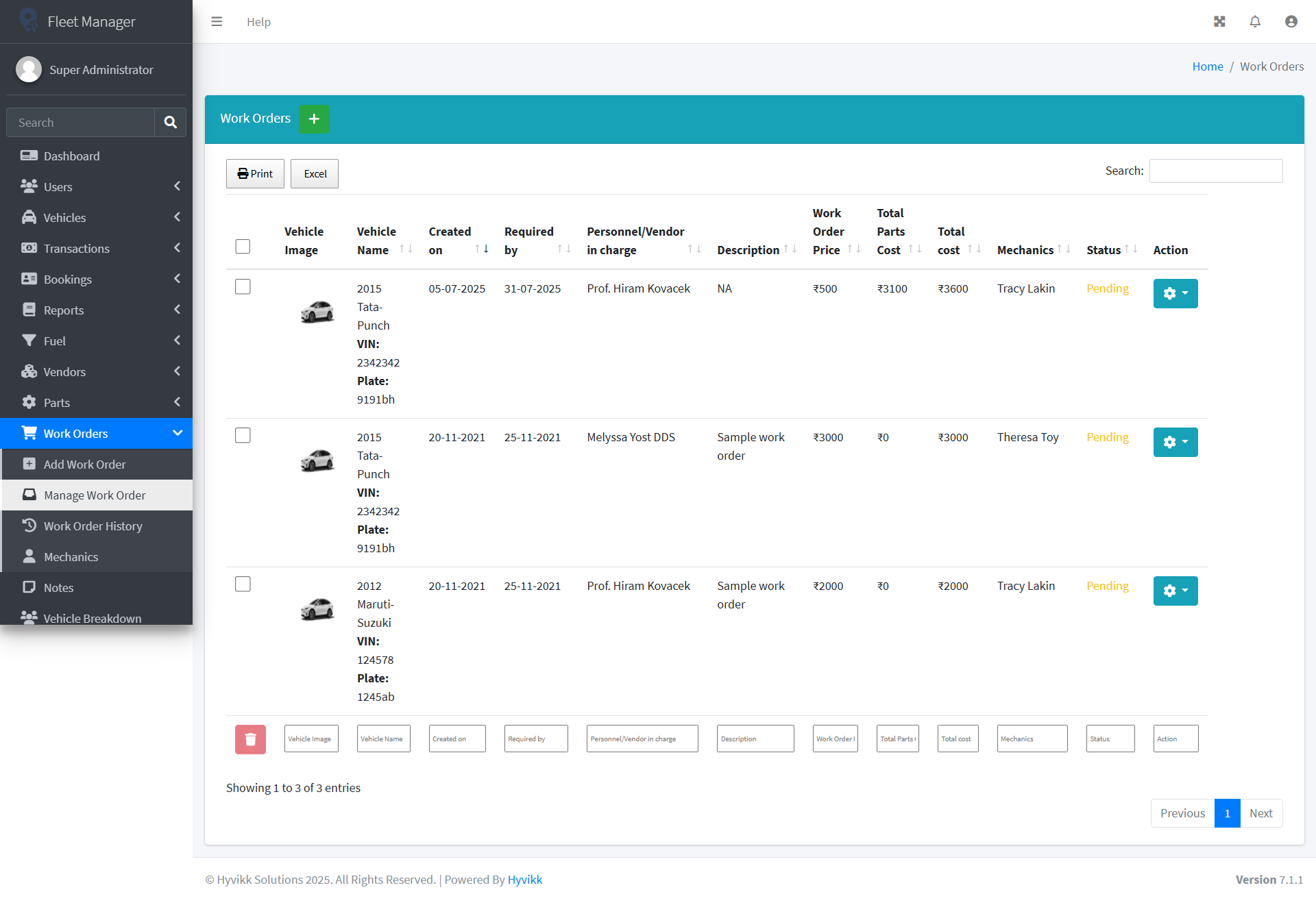Select checkbox for Maruti-Suzuki work order
Screen dimensions: 1316x914
243,584
